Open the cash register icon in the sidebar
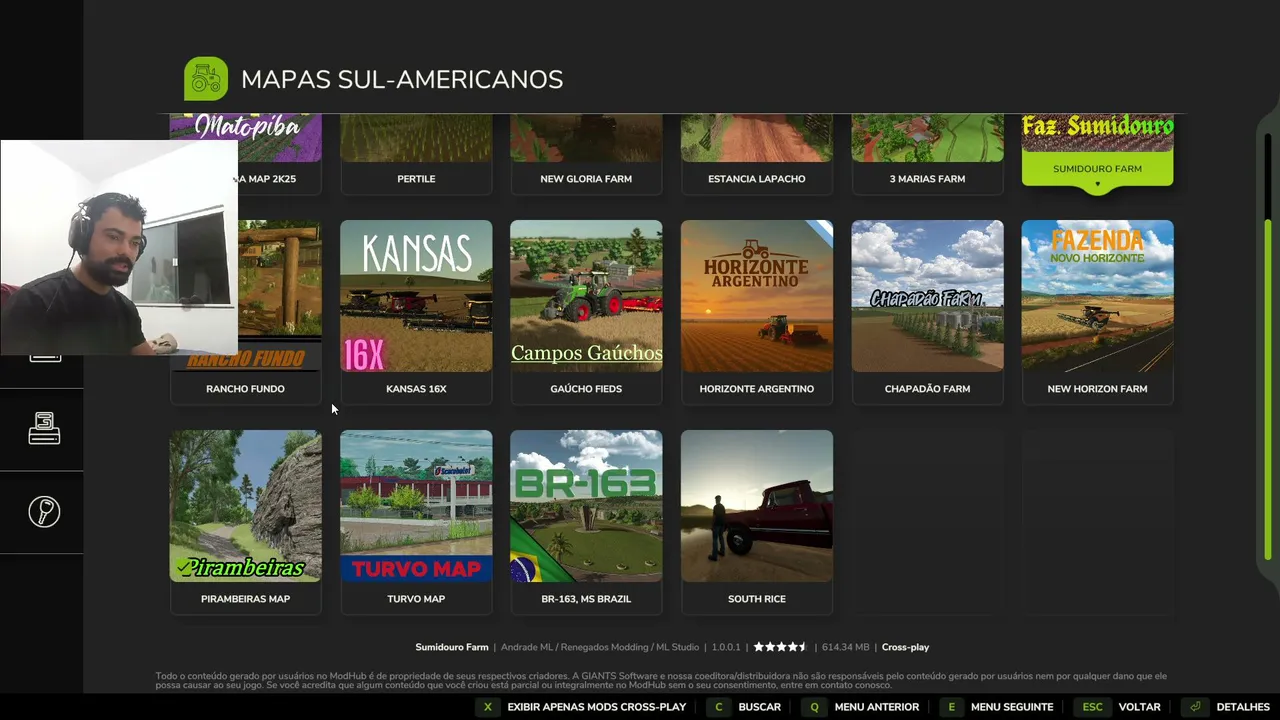Screen dimensions: 1280x720 44,429
